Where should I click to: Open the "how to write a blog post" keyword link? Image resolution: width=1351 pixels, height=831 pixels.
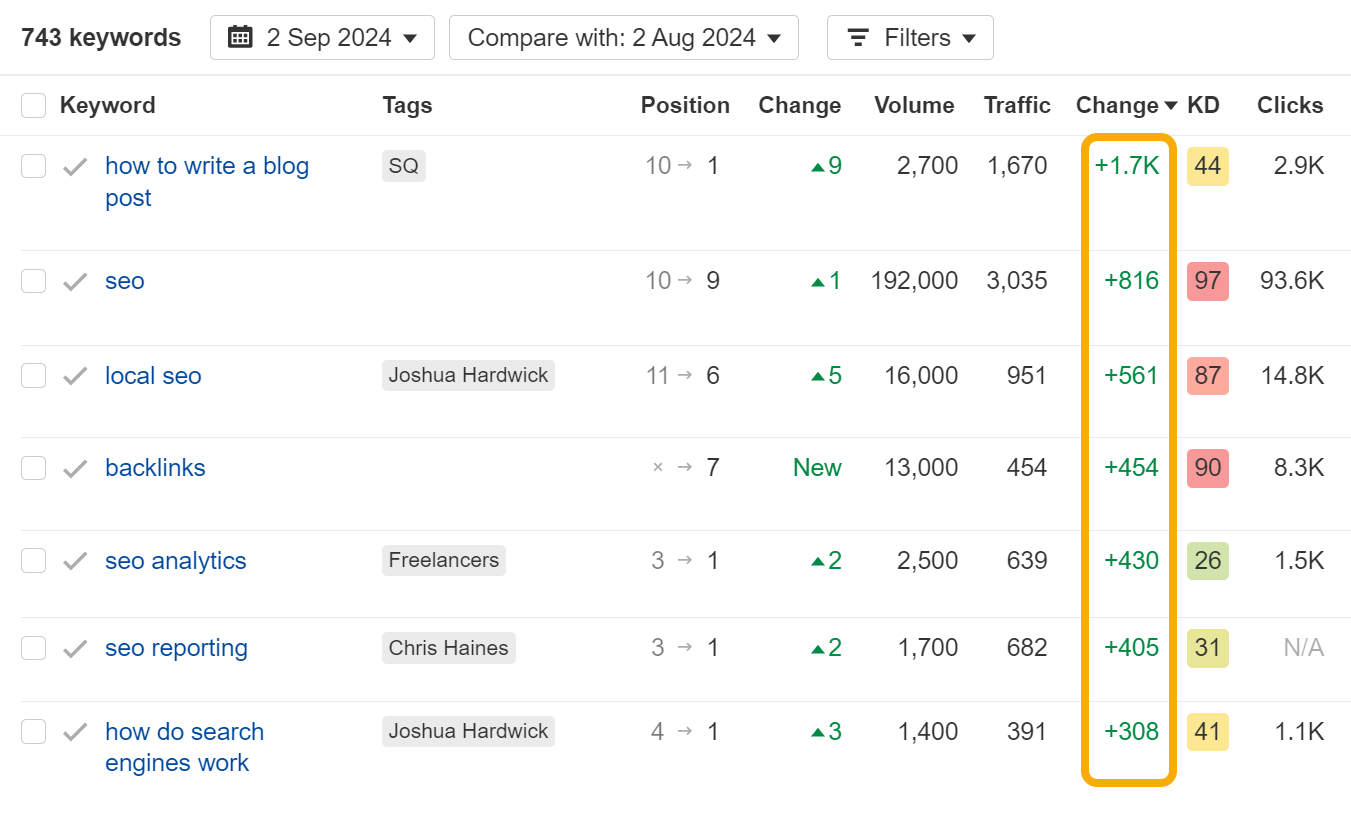tap(206, 166)
